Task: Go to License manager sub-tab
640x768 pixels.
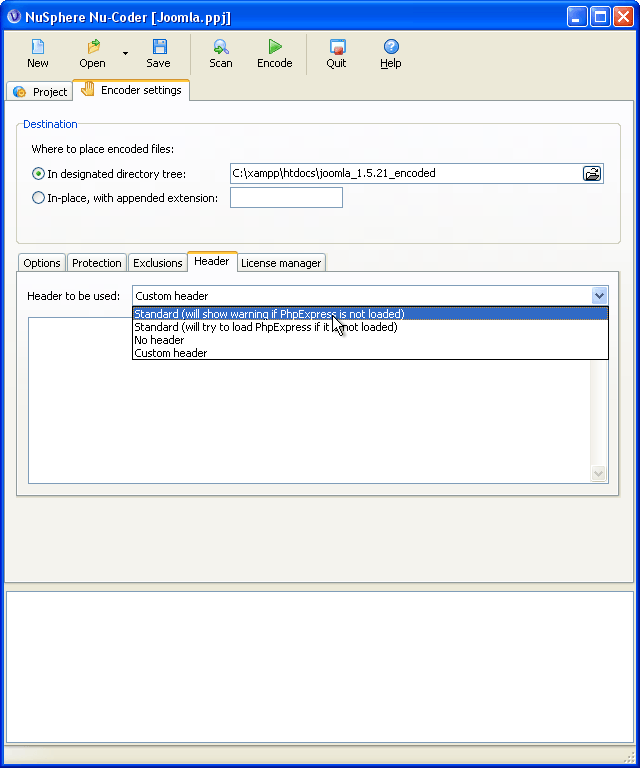Action: pyautogui.click(x=281, y=263)
